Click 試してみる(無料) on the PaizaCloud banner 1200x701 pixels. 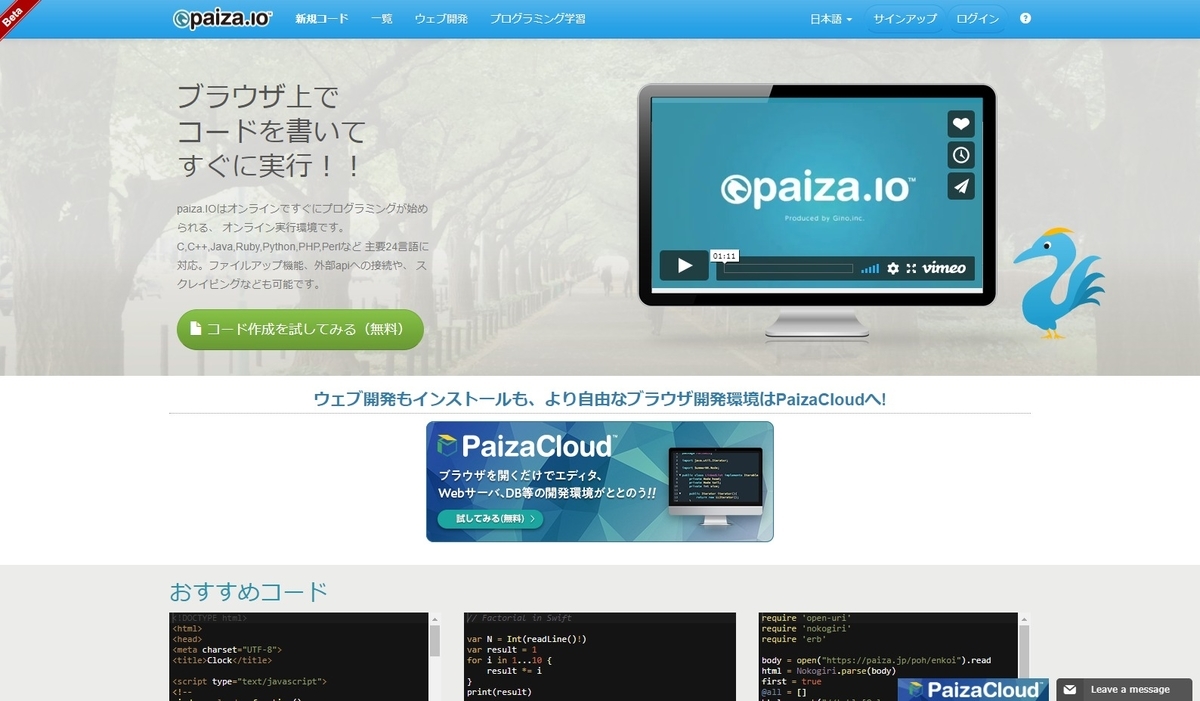coord(490,519)
